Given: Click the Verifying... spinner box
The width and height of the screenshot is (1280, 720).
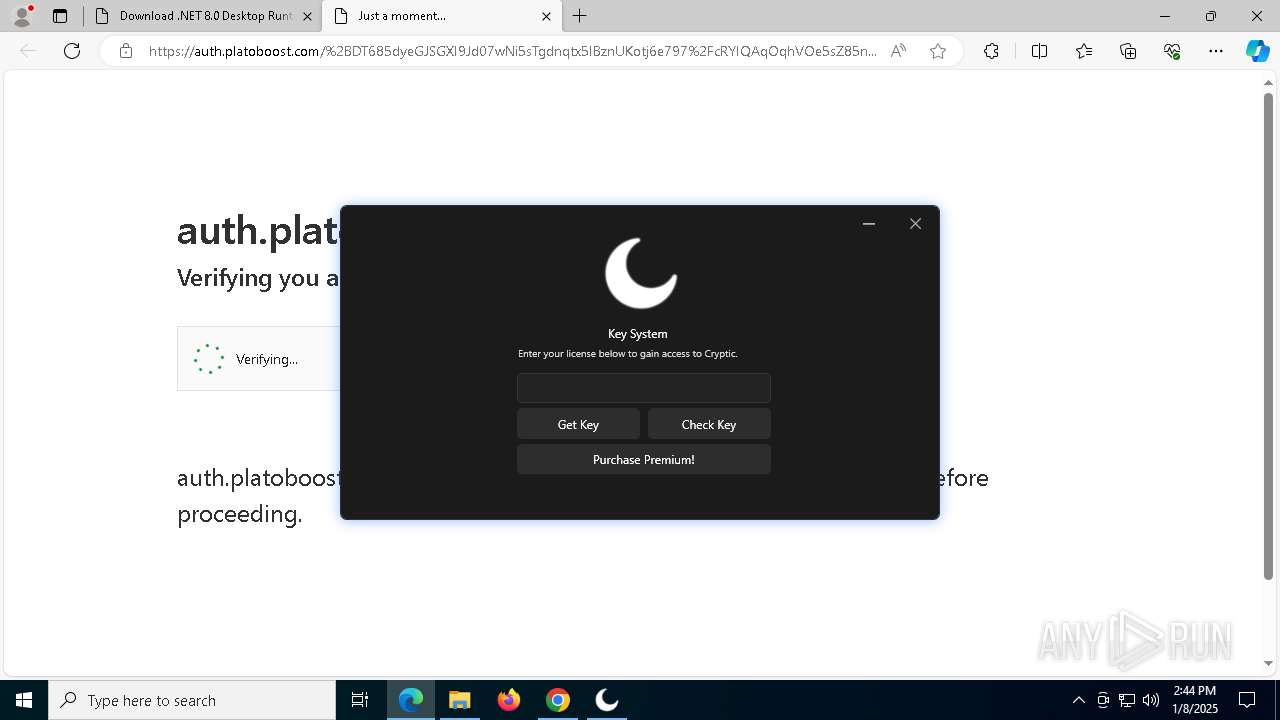Looking at the screenshot, I should click(x=259, y=358).
